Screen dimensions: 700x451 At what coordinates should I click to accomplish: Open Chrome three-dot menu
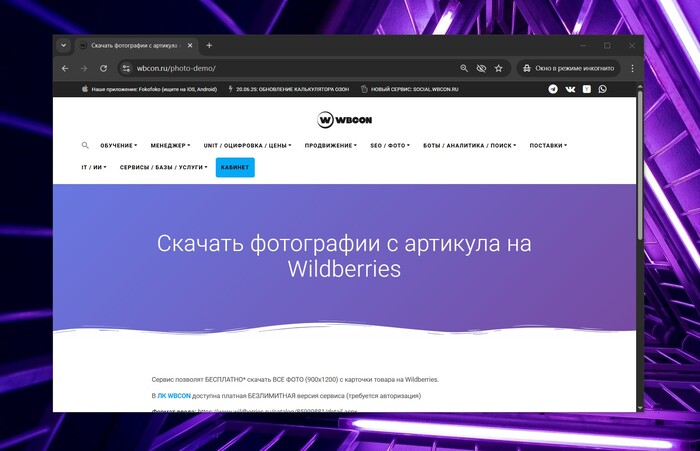click(632, 68)
